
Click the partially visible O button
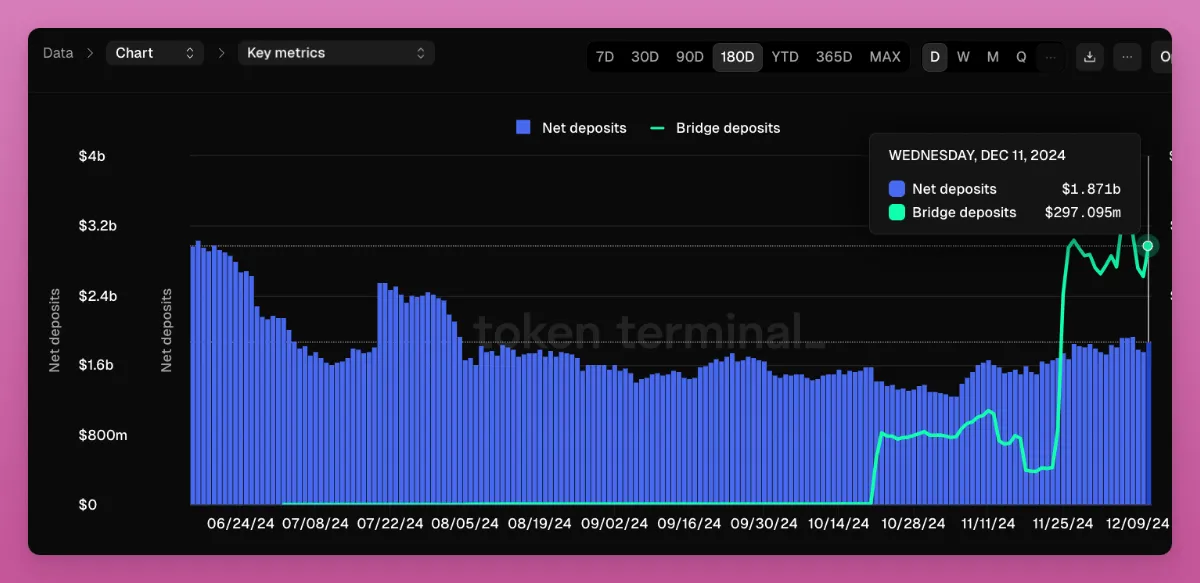click(x=1163, y=57)
